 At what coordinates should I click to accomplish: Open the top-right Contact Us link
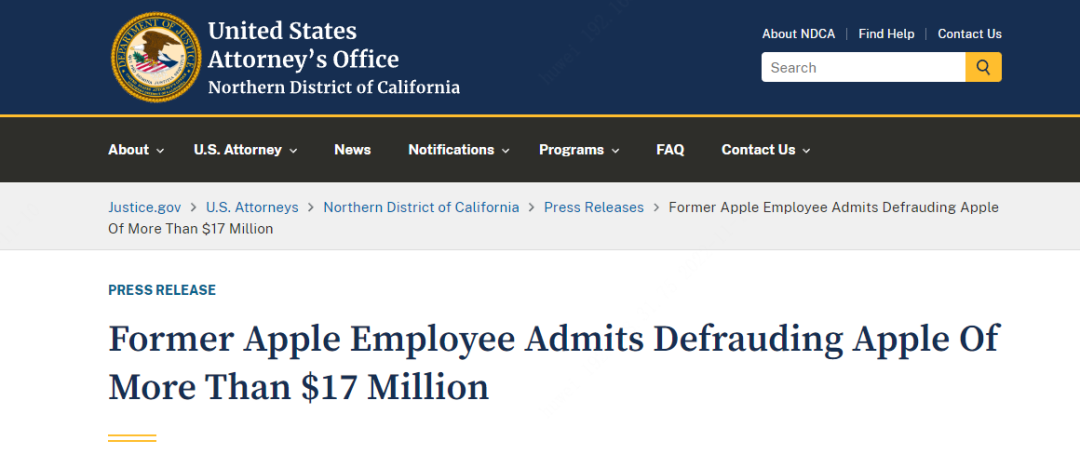pos(969,34)
